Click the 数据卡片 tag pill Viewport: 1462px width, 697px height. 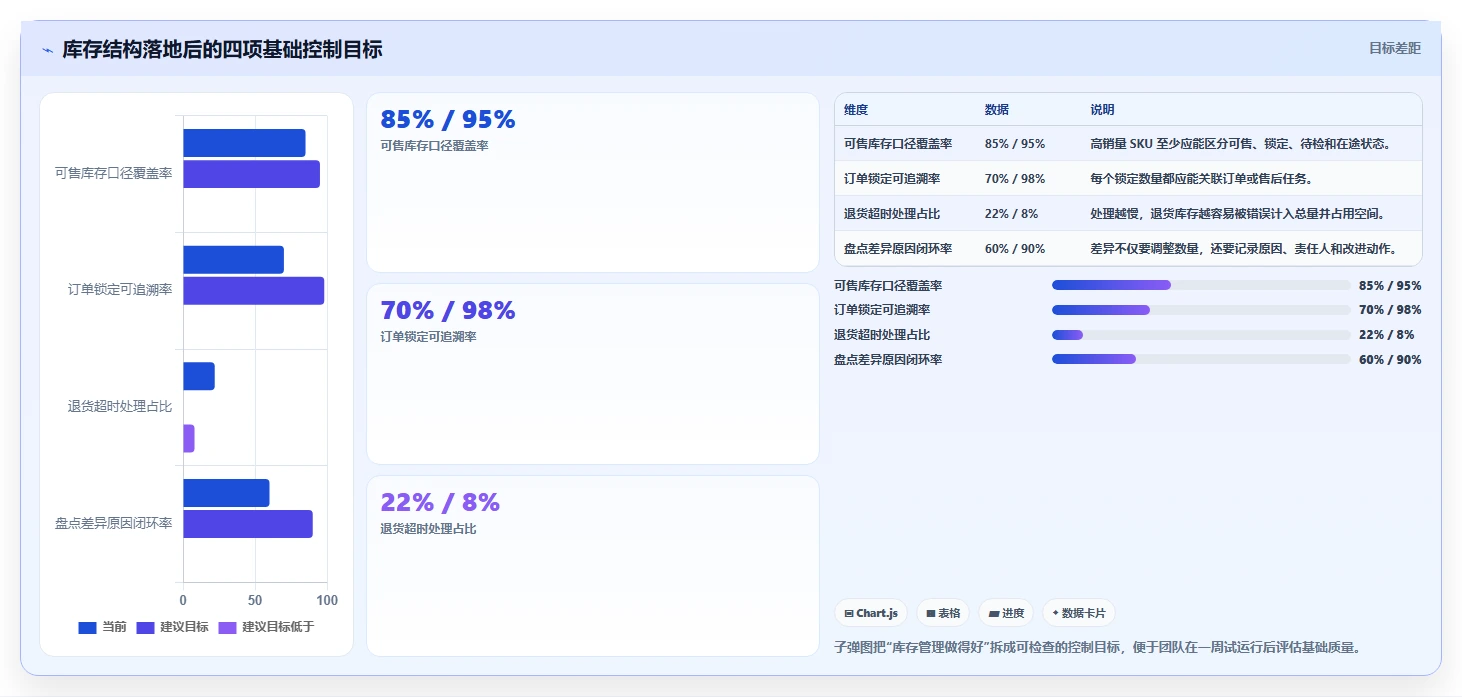[x=1079, y=613]
